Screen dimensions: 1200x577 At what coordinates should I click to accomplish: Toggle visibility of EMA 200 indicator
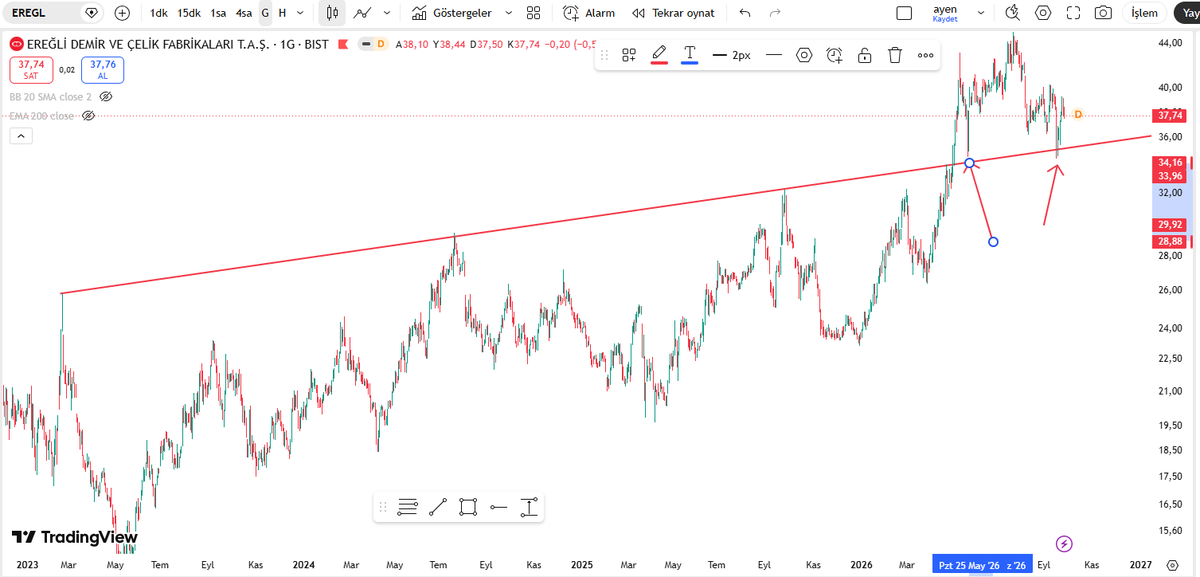tap(88, 116)
